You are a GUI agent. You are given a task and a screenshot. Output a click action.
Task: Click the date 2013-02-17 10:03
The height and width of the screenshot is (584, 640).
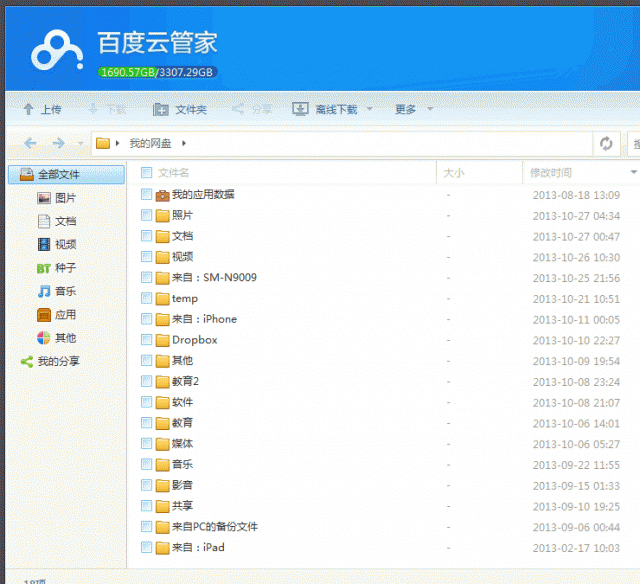click(576, 548)
